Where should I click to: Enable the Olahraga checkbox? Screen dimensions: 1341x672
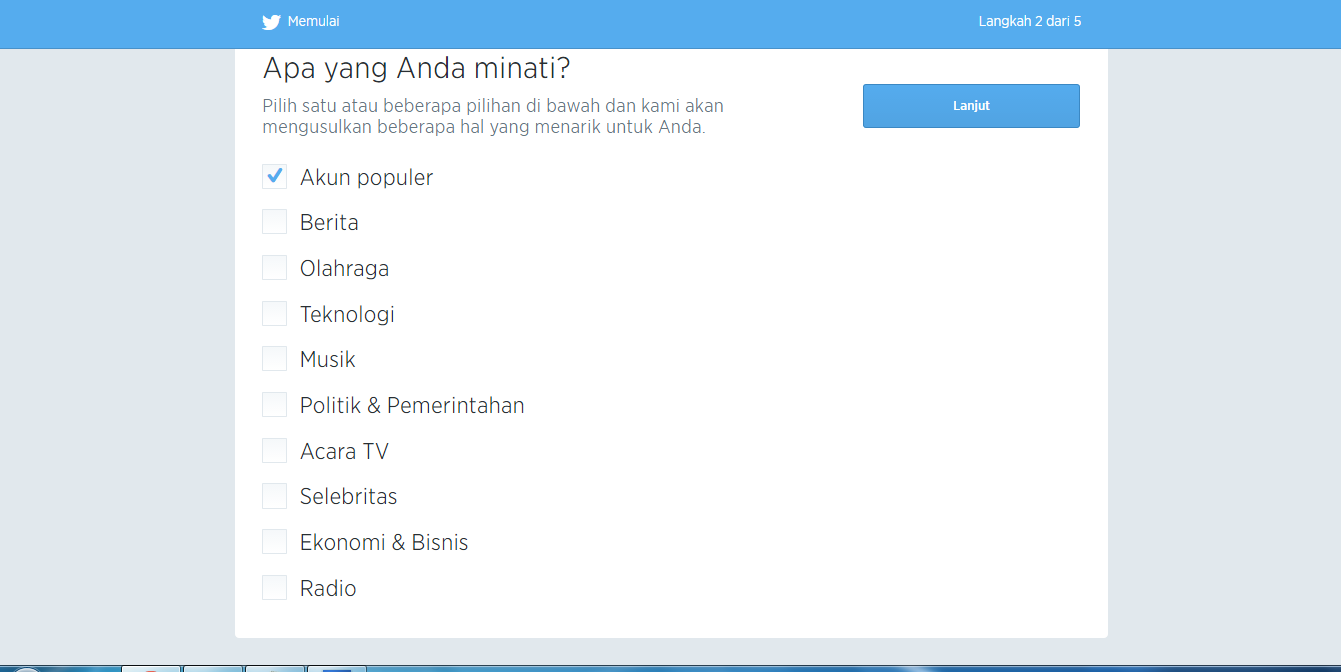click(274, 268)
